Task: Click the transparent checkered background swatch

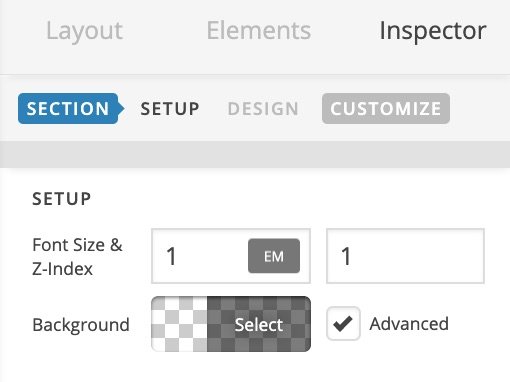Action: [179, 324]
